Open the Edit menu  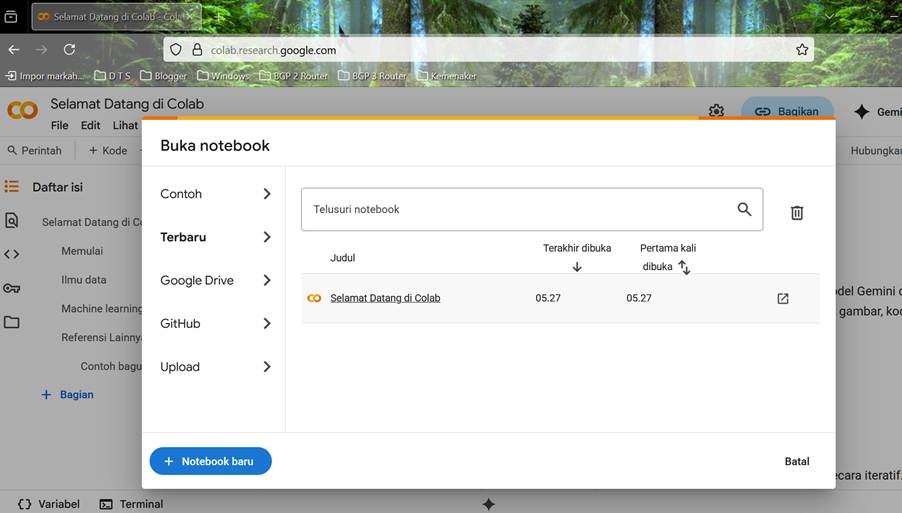pyautogui.click(x=90, y=125)
